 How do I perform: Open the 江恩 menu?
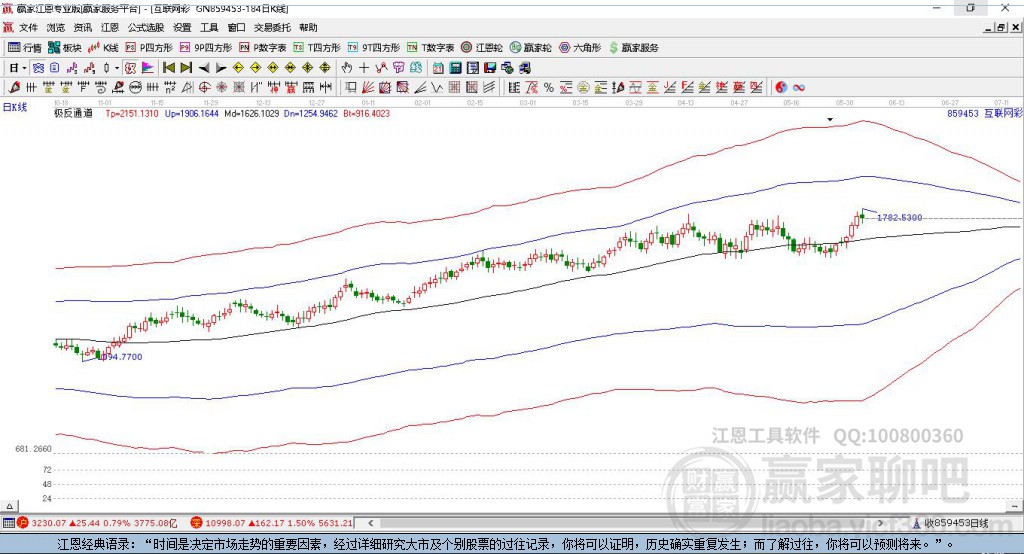click(110, 27)
